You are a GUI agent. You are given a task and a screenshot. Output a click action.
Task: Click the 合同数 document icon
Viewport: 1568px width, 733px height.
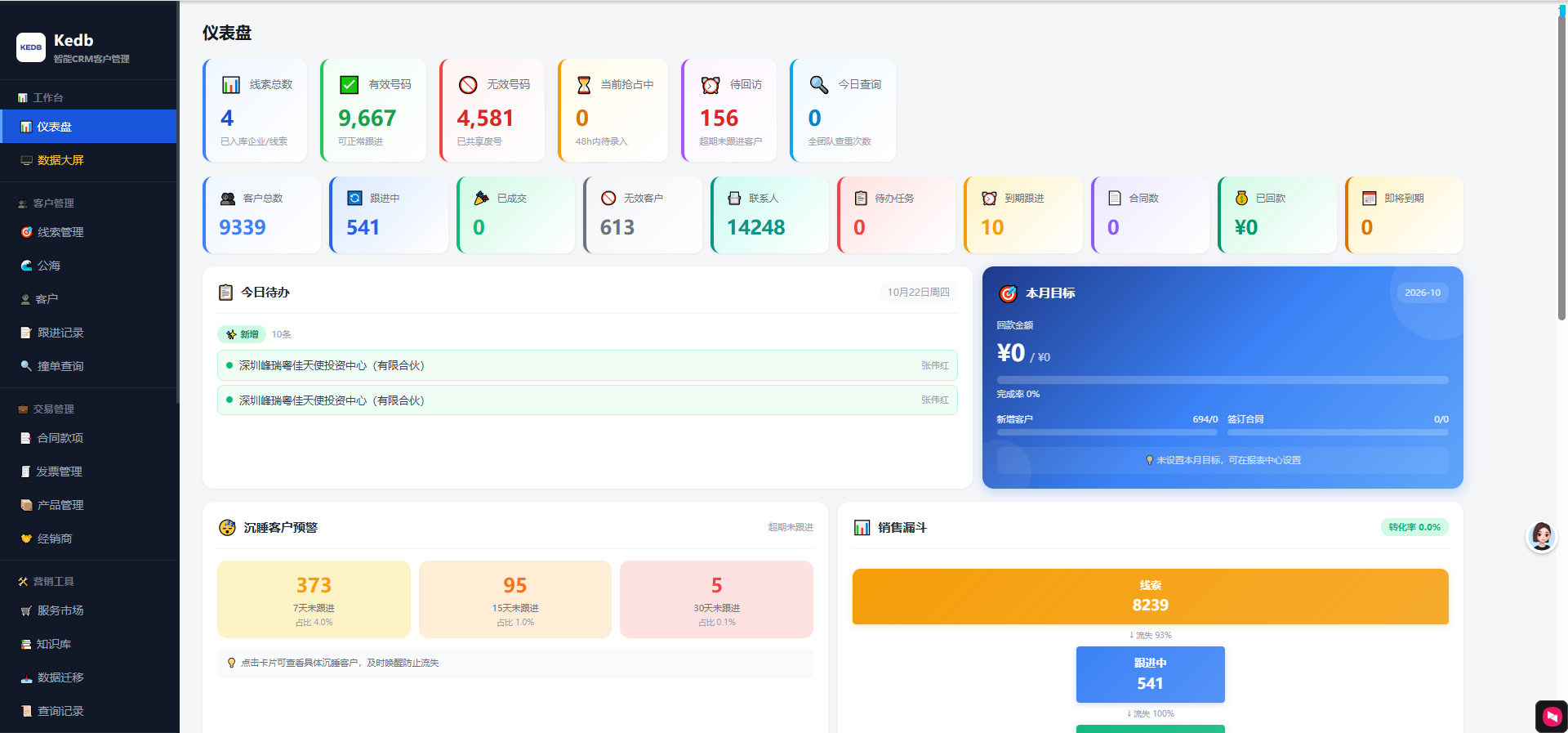1115,198
